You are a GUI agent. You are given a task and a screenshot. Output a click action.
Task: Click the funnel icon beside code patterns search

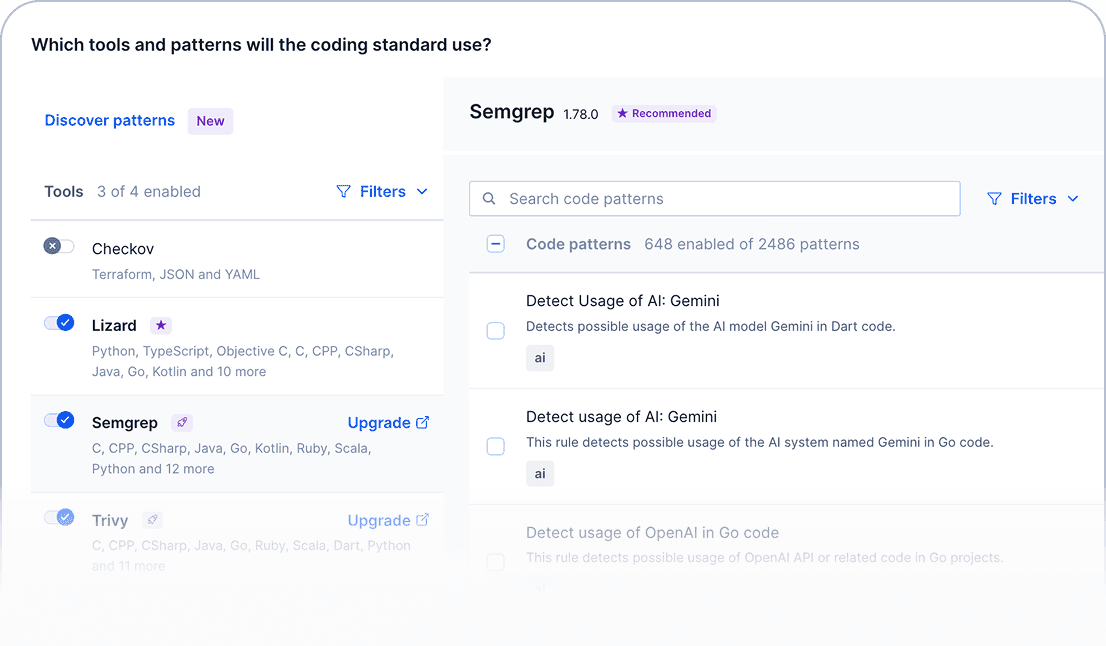pyautogui.click(x=994, y=199)
